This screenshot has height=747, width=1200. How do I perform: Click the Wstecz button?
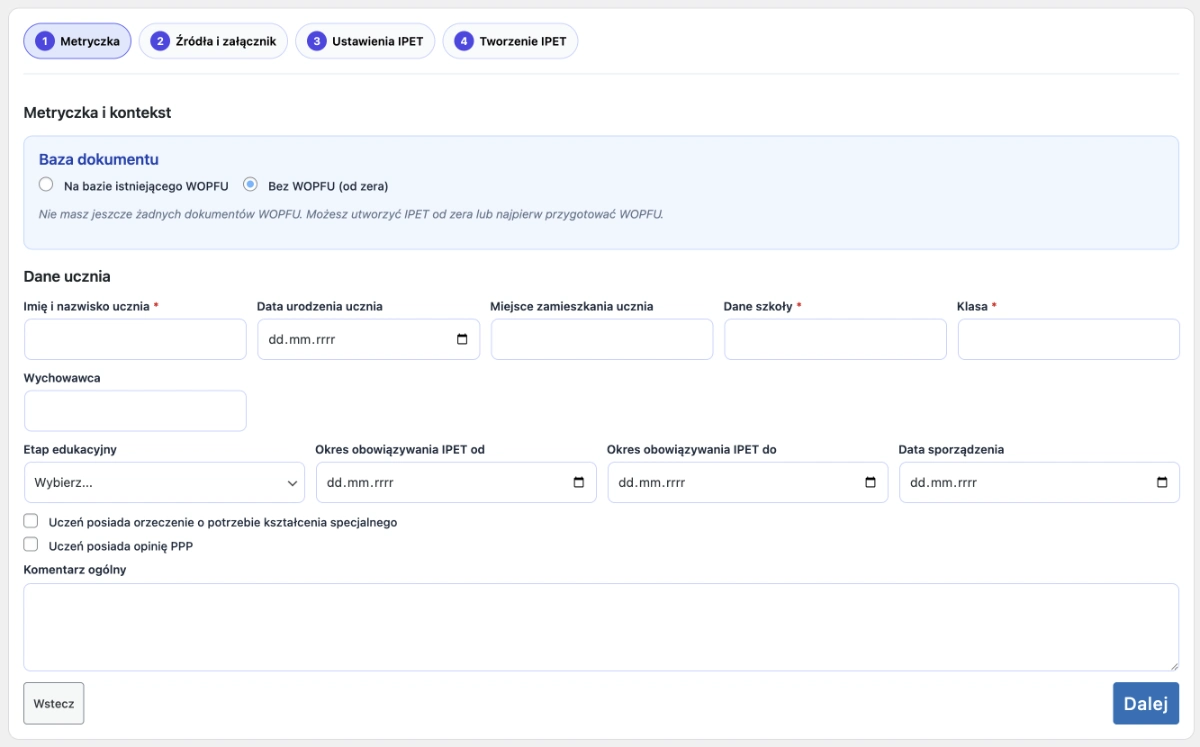coord(54,703)
